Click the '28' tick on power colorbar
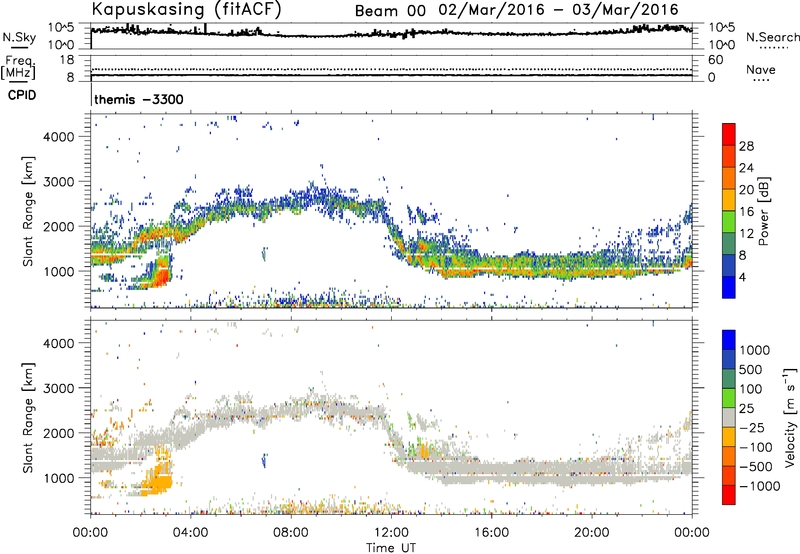This screenshot has width=800, height=554. [746, 146]
